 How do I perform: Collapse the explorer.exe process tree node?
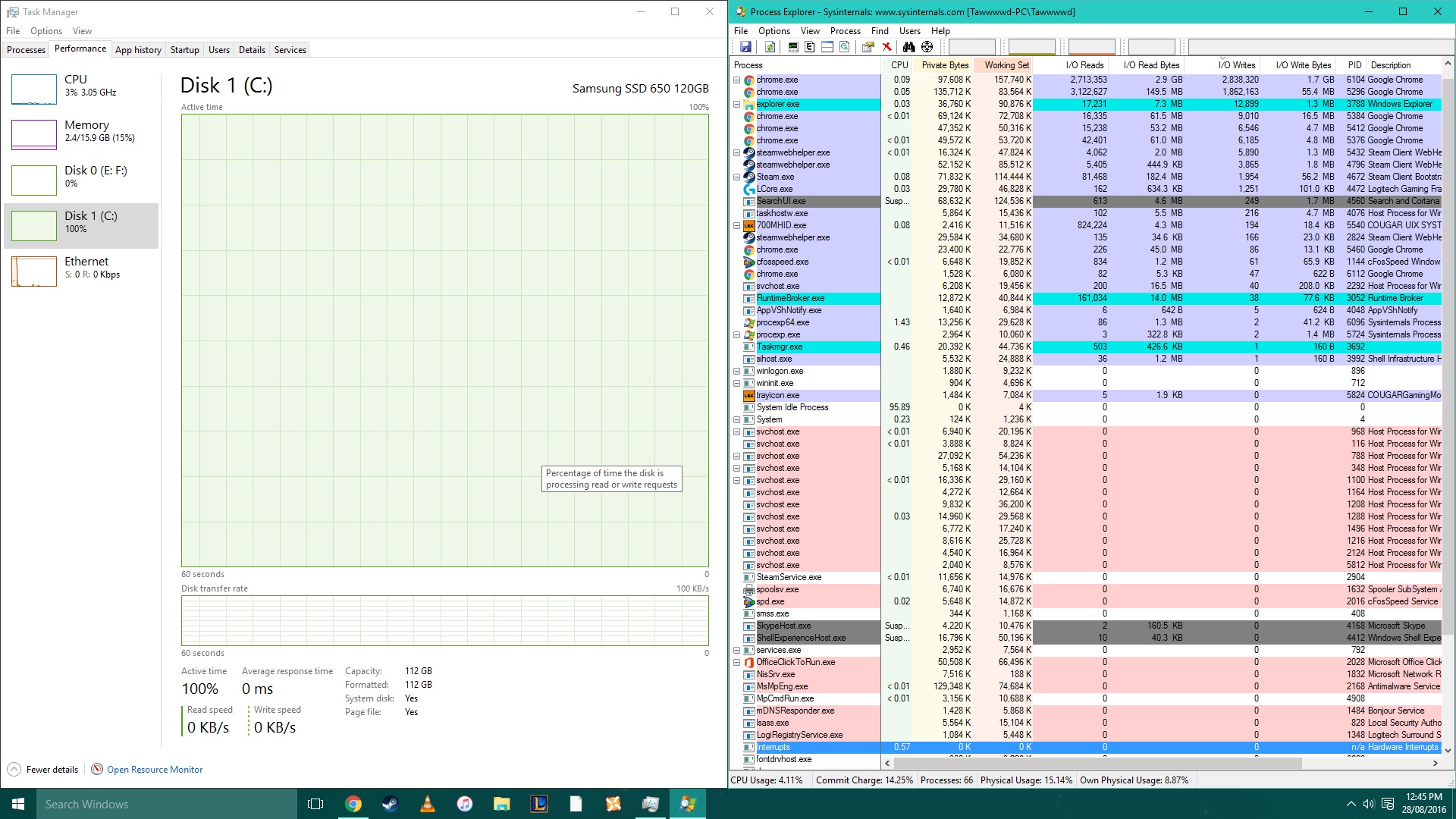736,104
